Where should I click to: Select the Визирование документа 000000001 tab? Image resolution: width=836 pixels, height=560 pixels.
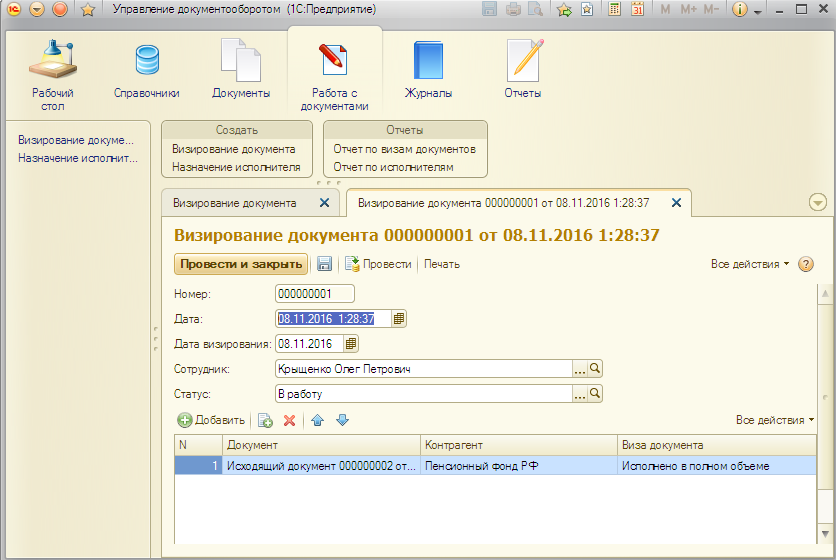(x=503, y=203)
